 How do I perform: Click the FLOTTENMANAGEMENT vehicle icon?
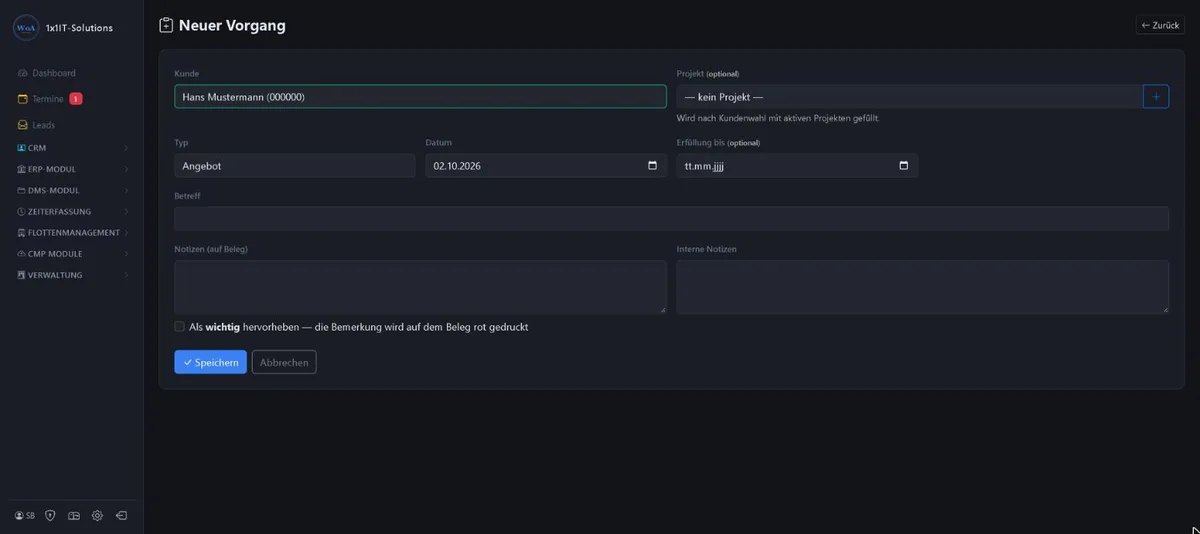point(21,233)
